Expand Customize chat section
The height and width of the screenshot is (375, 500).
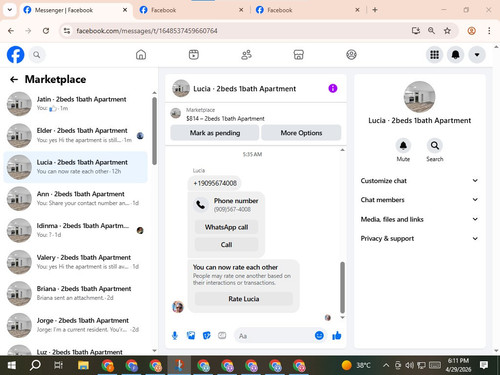(419, 181)
